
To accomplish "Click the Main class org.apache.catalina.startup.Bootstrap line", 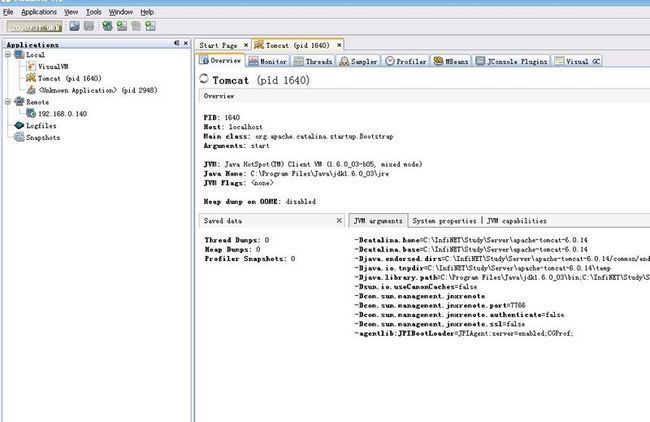I will (x=298, y=136).
